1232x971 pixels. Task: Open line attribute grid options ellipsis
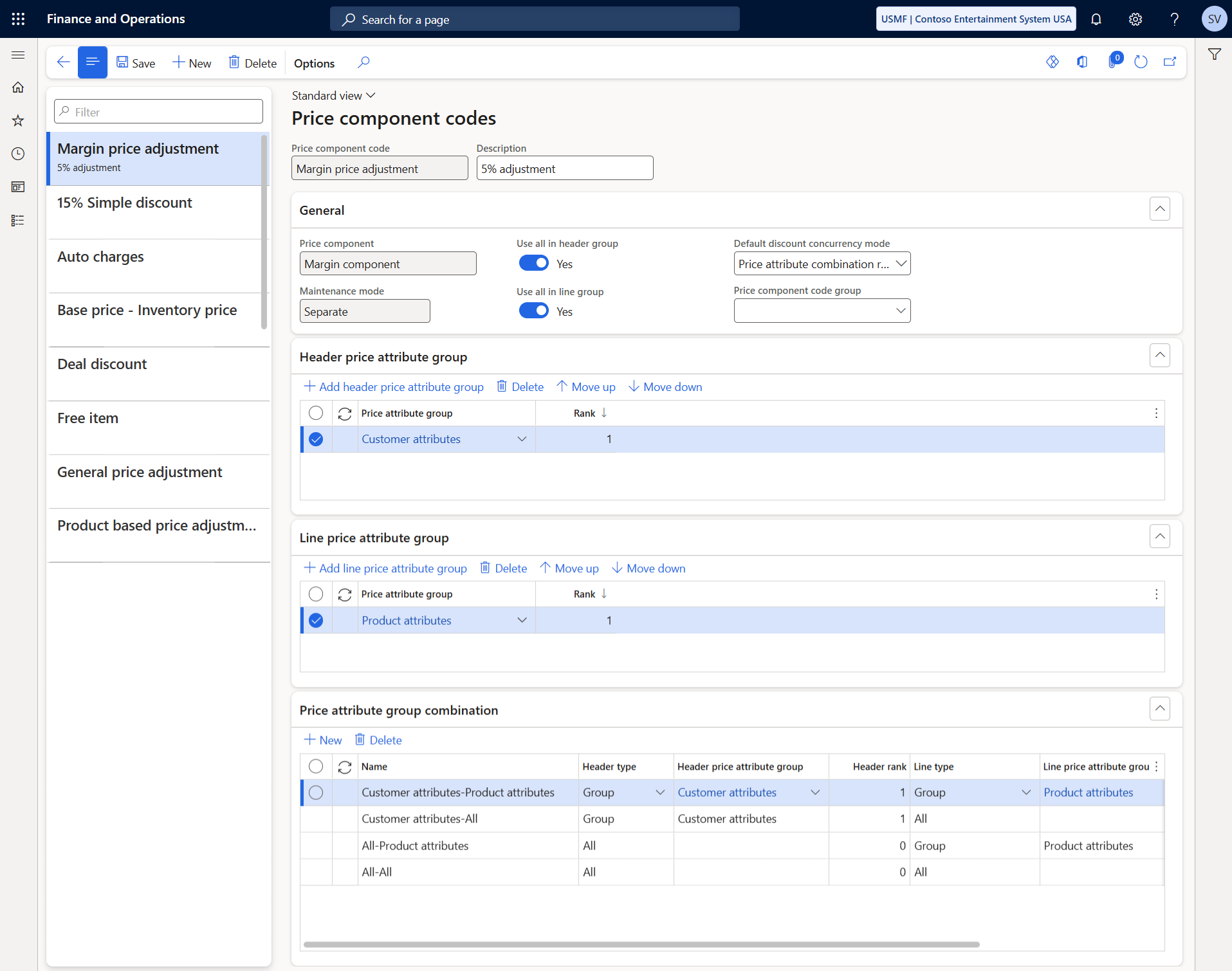point(1156,594)
